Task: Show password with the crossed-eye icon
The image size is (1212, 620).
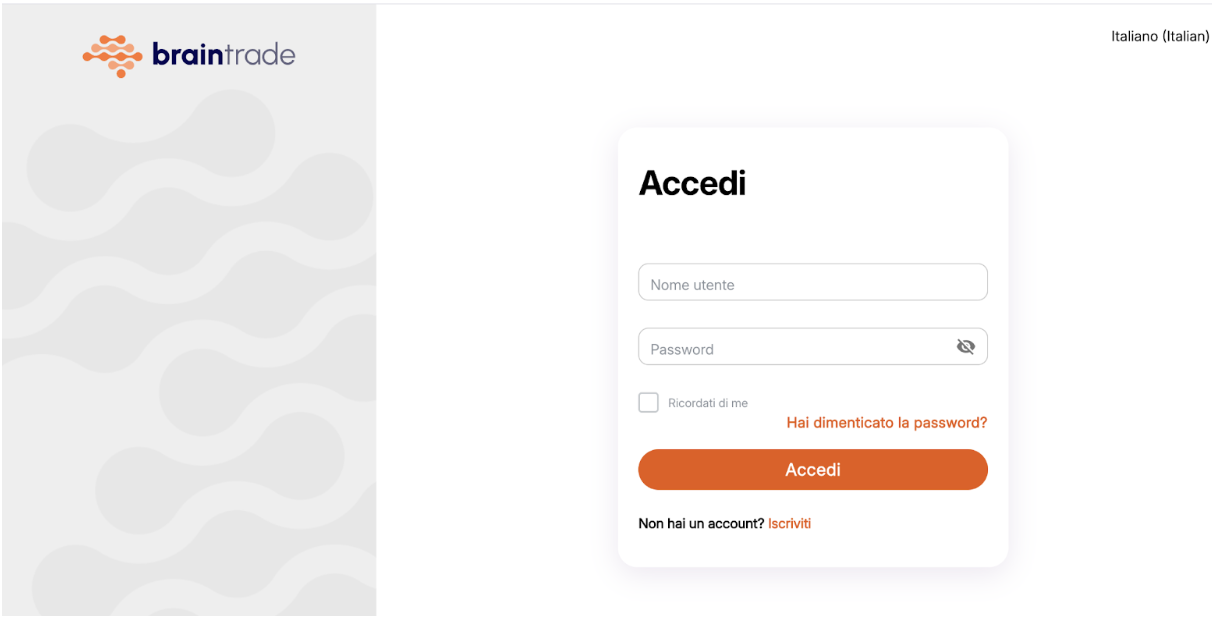Action: (x=965, y=347)
